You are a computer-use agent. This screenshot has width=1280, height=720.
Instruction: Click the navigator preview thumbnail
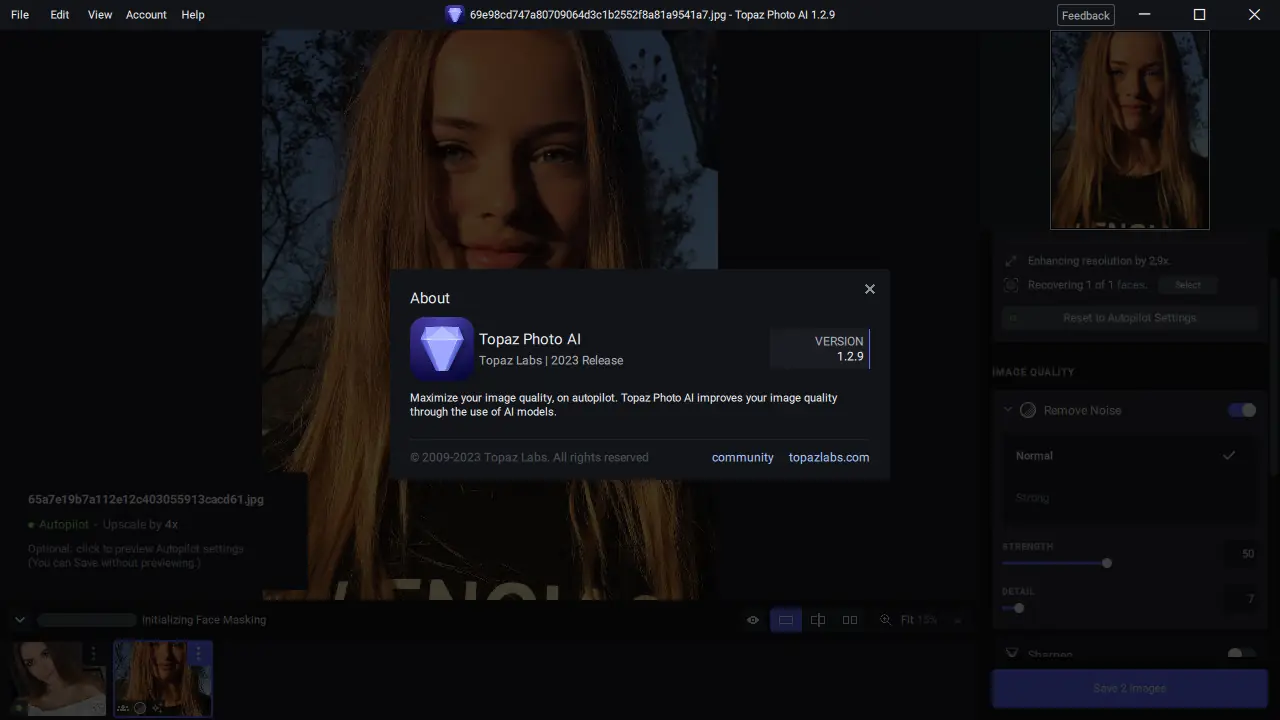pyautogui.click(x=1130, y=130)
